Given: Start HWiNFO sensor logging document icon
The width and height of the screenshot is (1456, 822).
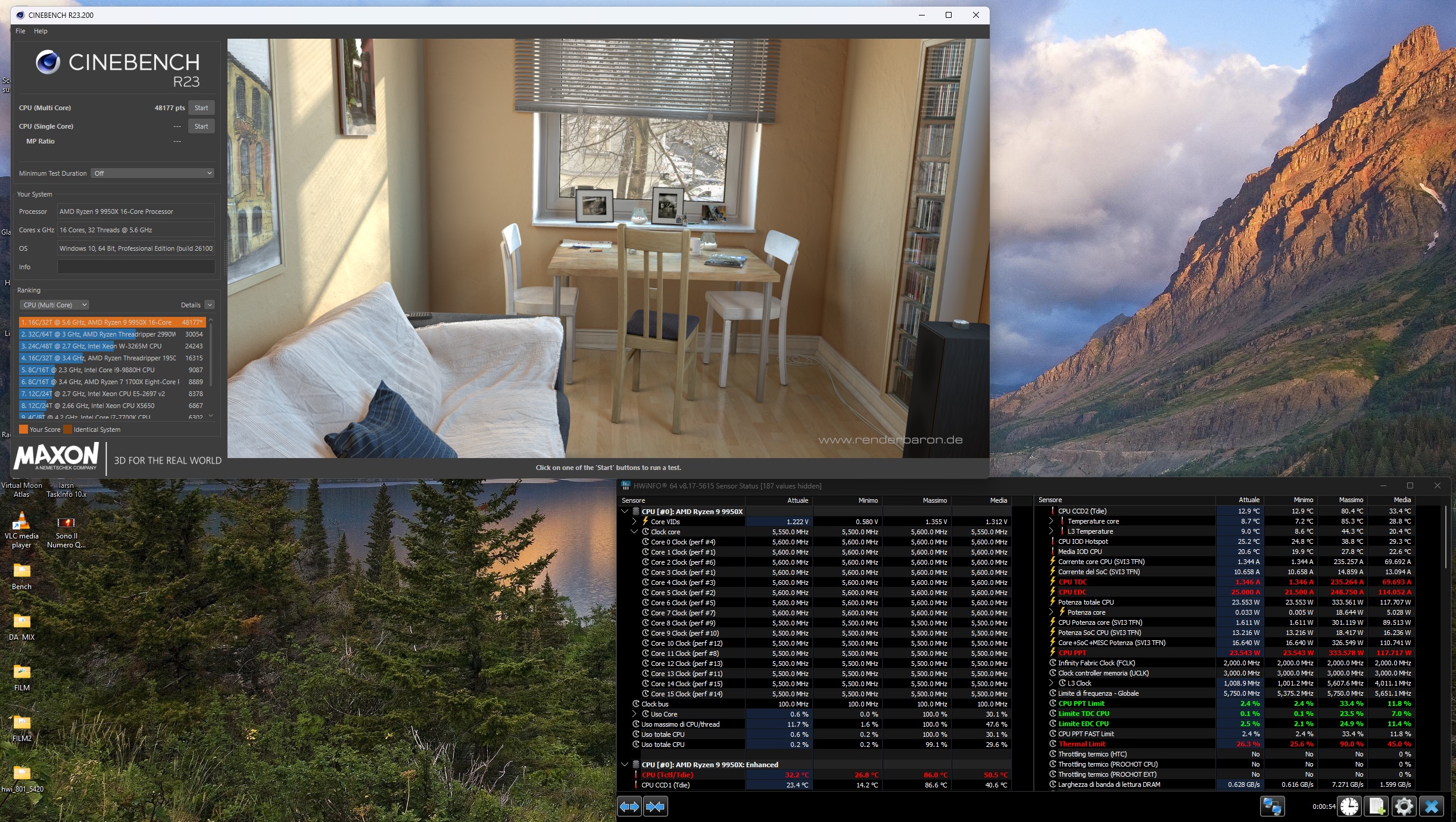Looking at the screenshot, I should 1377,807.
